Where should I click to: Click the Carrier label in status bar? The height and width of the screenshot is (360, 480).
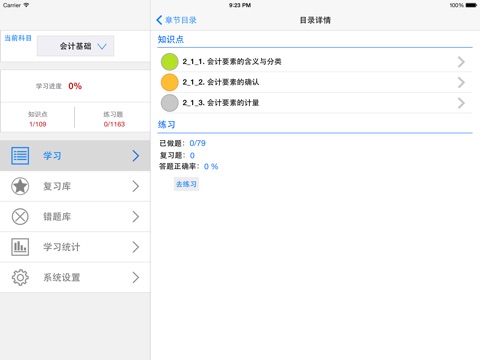[12, 5]
